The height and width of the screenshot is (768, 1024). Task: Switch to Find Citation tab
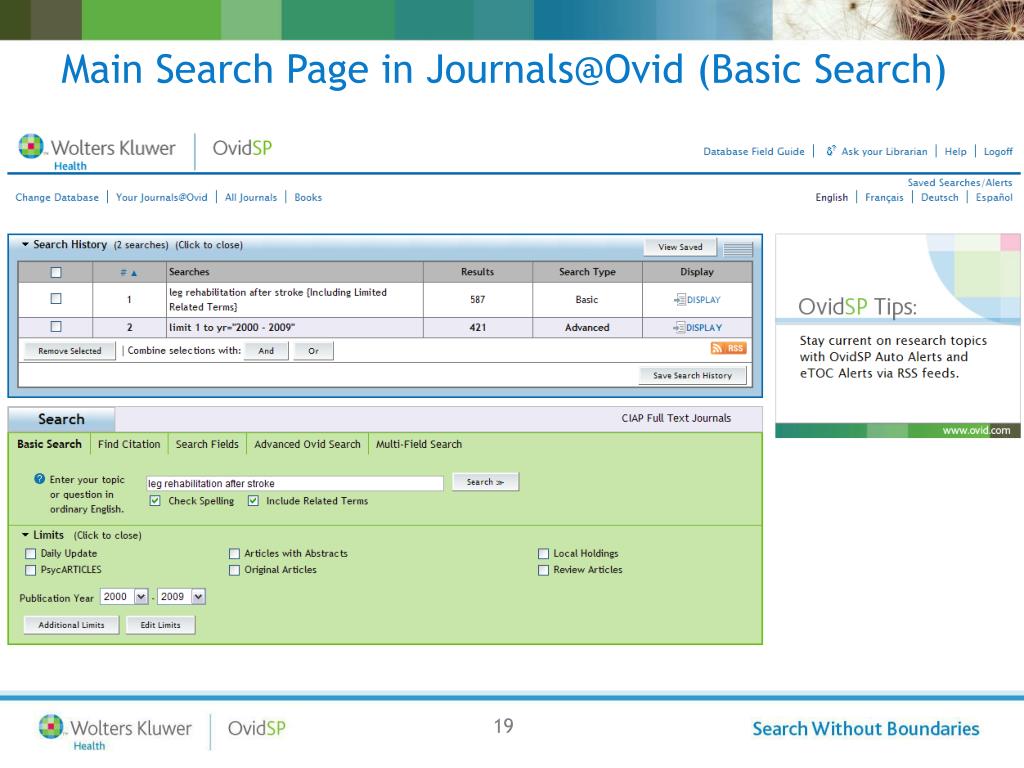pyautogui.click(x=129, y=444)
